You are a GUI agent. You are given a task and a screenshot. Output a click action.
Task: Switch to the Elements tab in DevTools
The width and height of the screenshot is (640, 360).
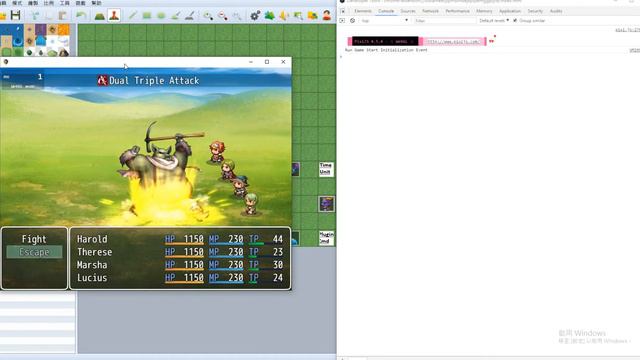[363, 11]
